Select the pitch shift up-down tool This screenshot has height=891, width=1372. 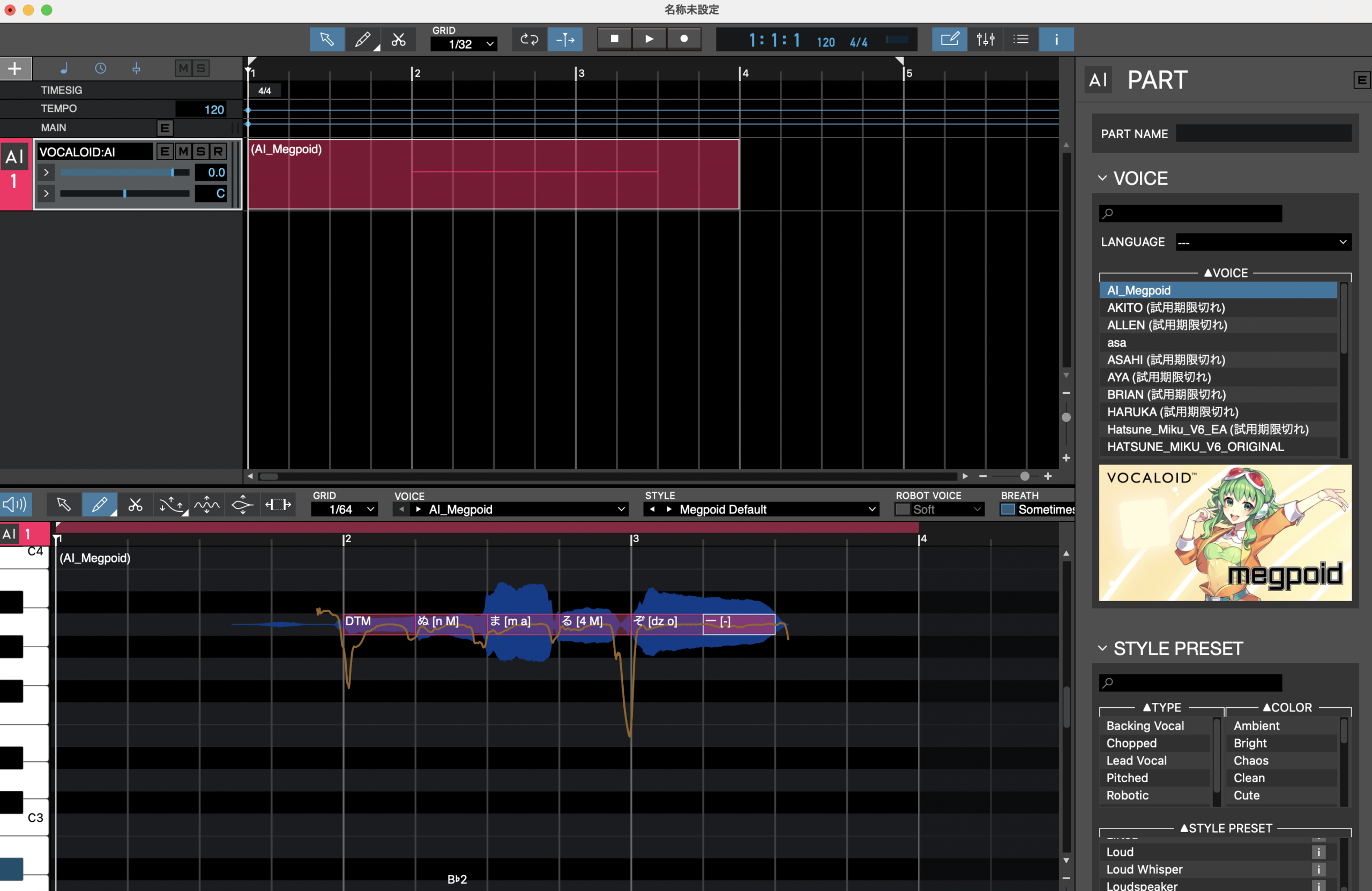(242, 505)
